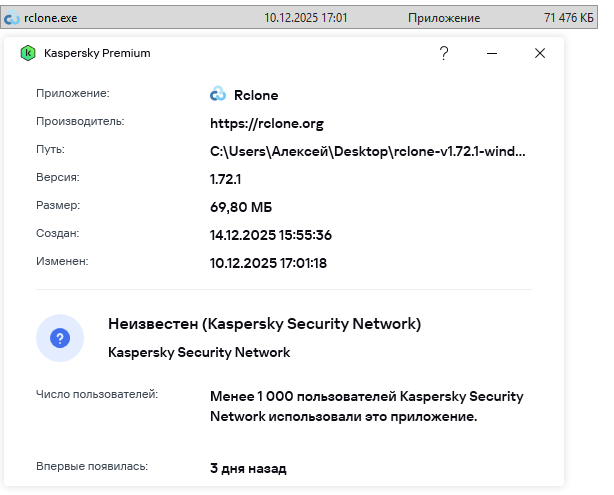Click the Rclone cloud application icon
614x495 pixels.
pyautogui.click(x=218, y=95)
